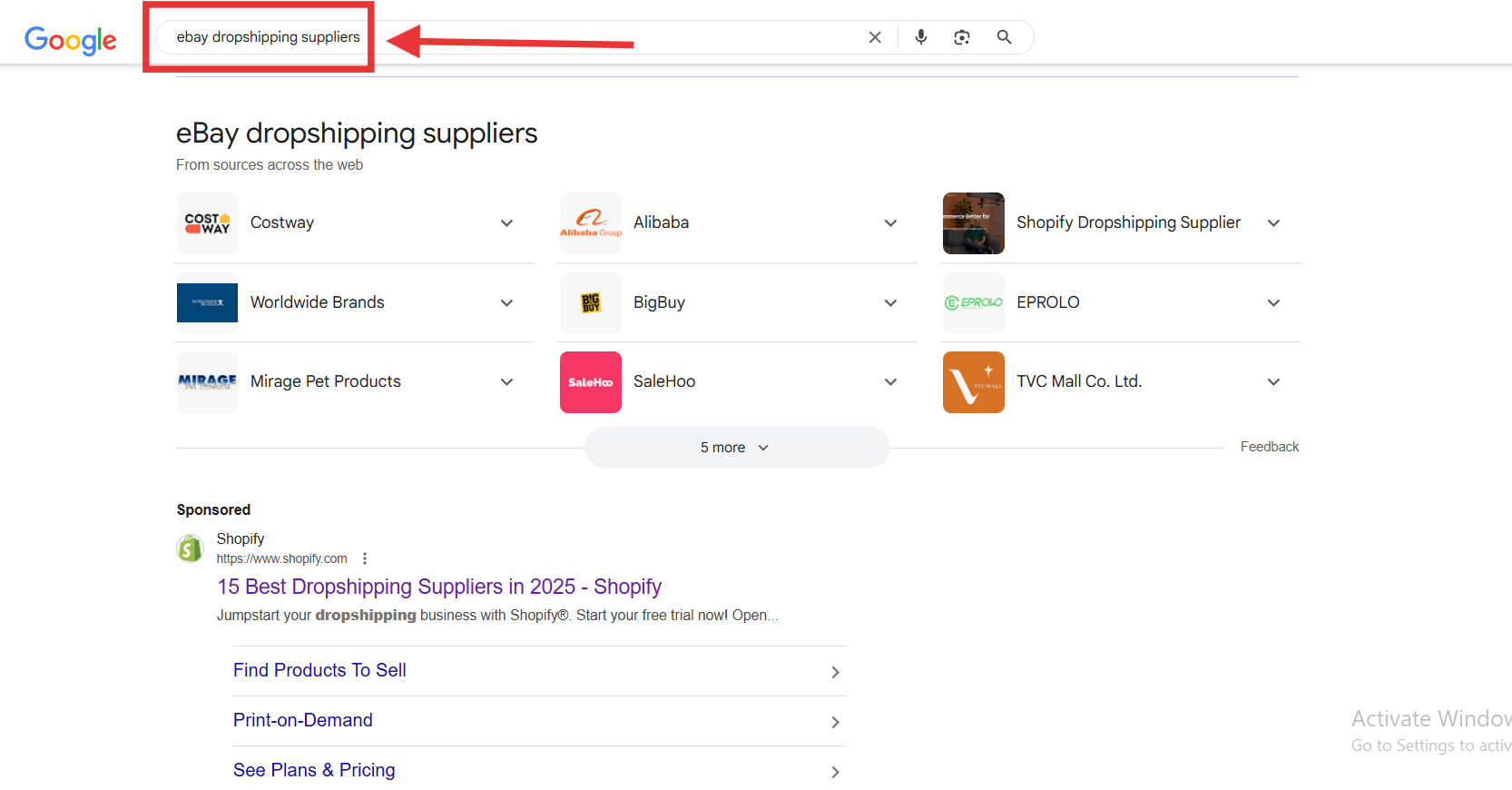The width and height of the screenshot is (1512, 790).
Task: Click the arrow beside Print-on-Demand
Action: click(x=835, y=722)
